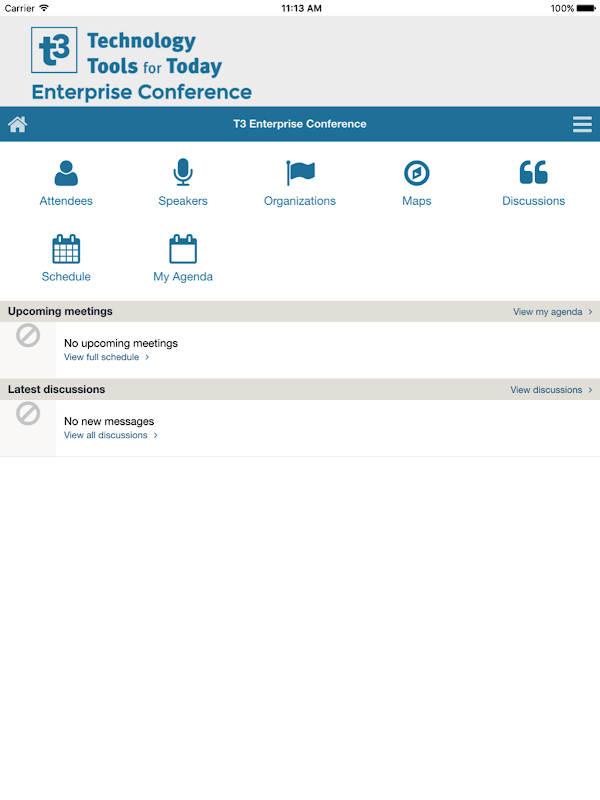Open the hamburger menu icon

pos(582,124)
